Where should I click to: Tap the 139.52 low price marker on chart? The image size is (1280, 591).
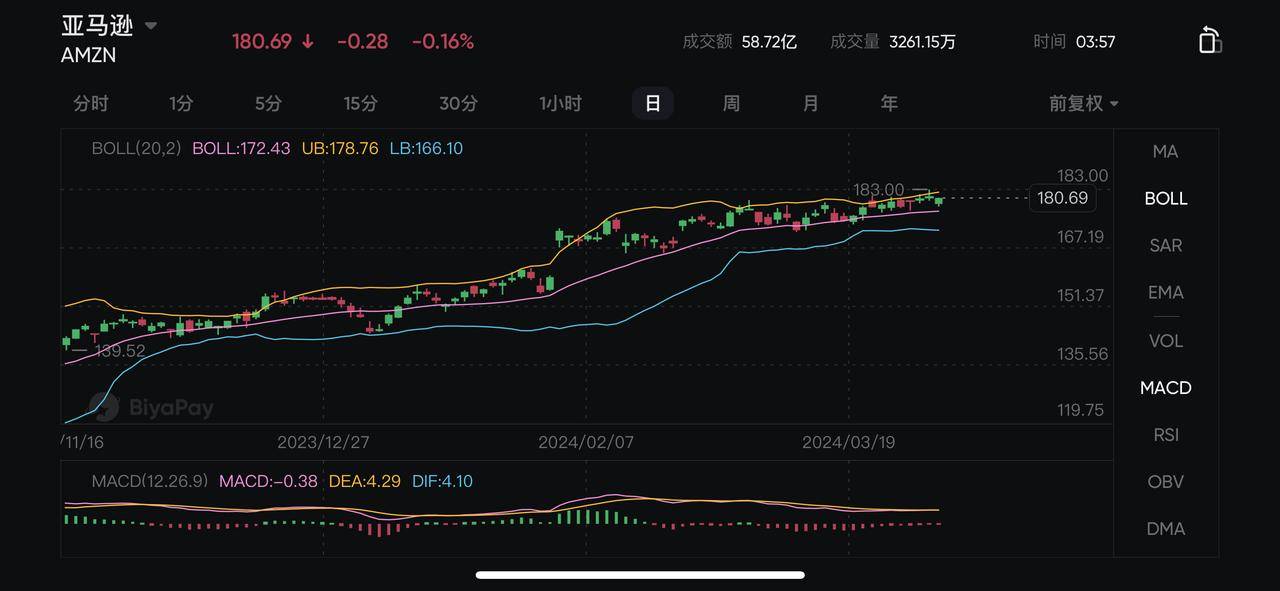120,350
